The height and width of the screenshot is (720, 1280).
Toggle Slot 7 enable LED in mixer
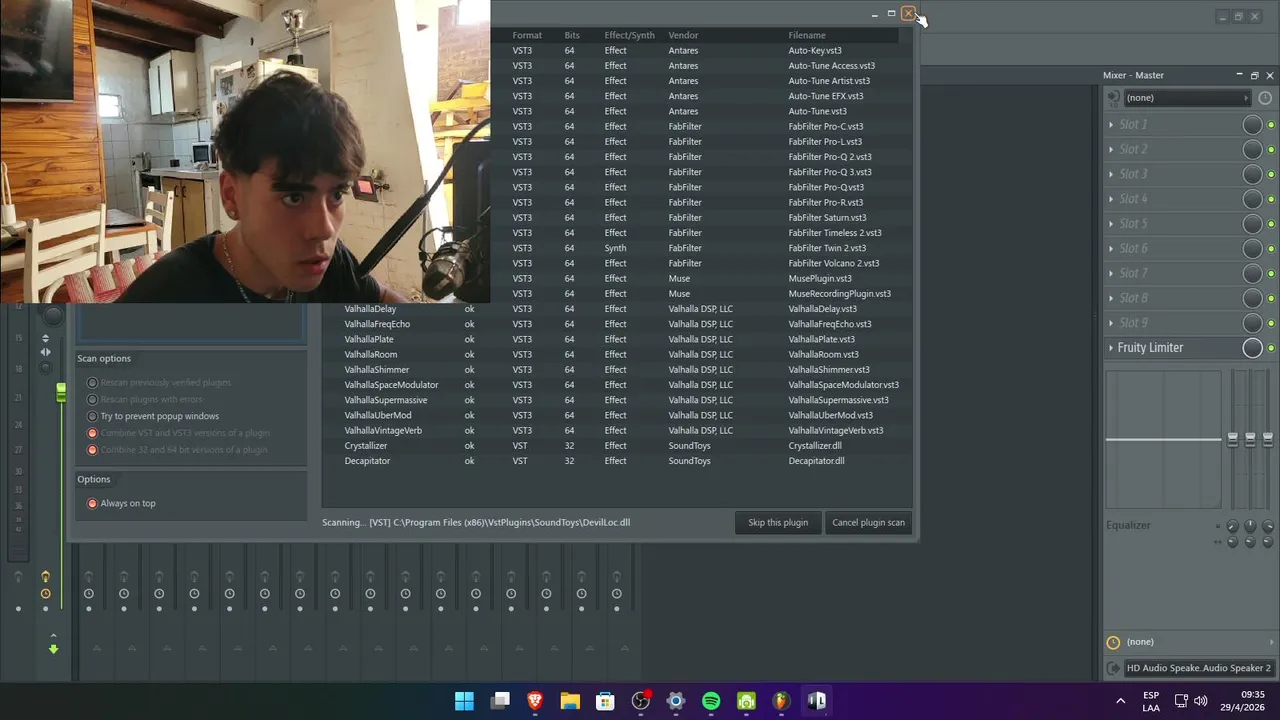[x=1271, y=273]
